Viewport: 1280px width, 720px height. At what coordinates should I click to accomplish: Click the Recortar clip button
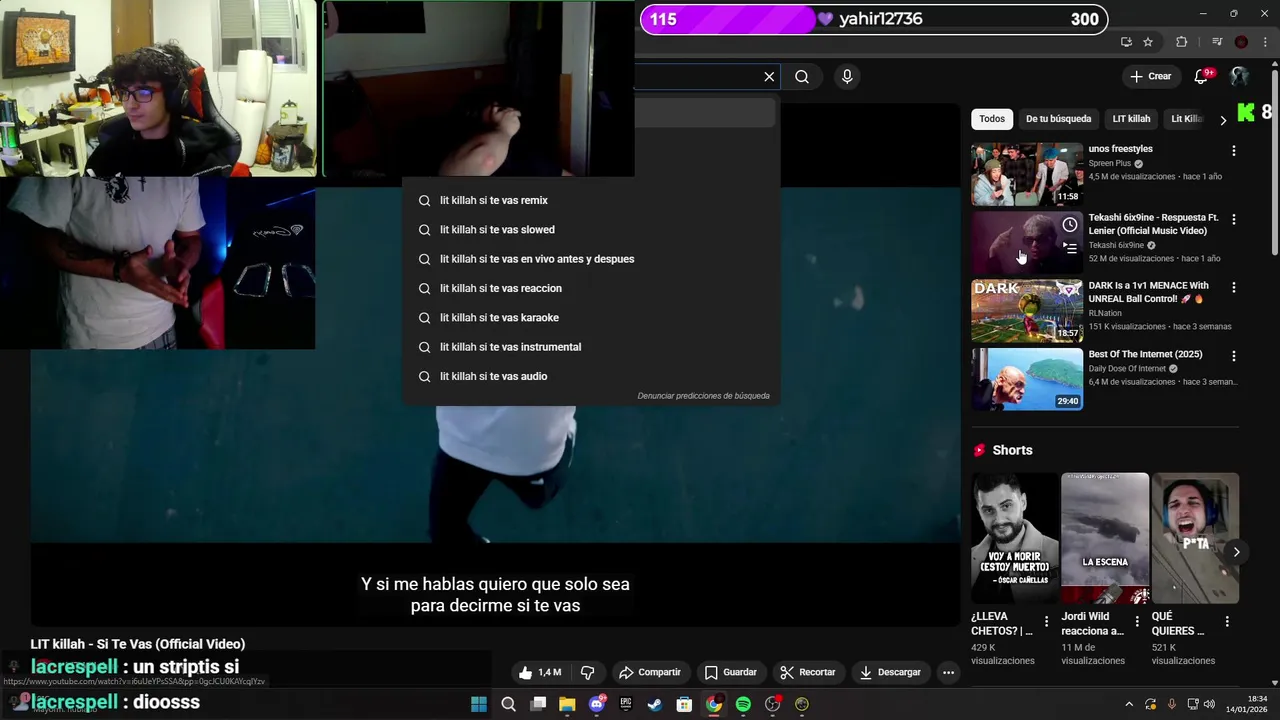pyautogui.click(x=808, y=672)
